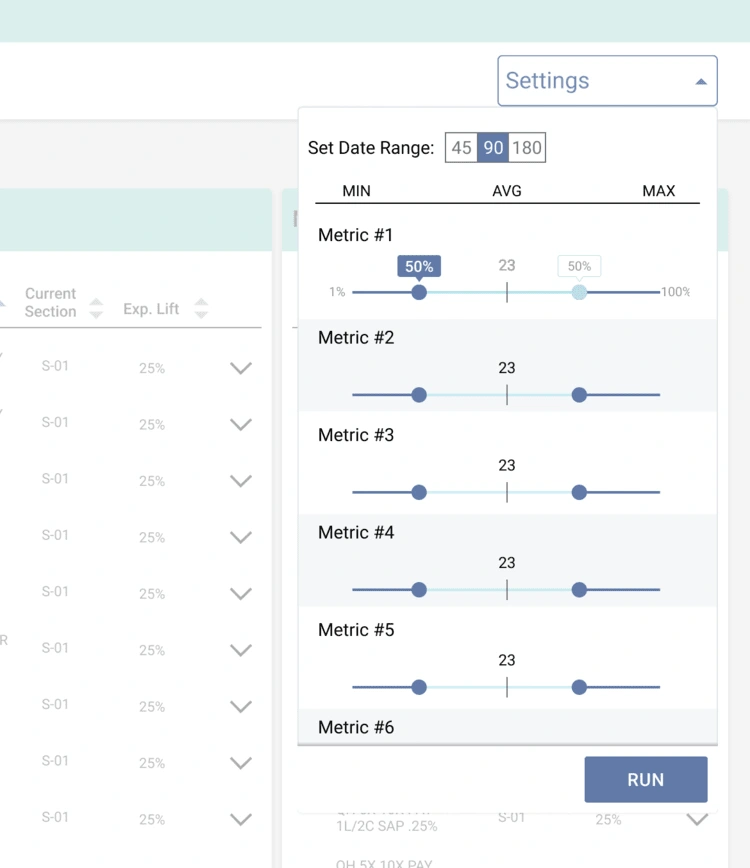750x868 pixels.
Task: Set date range to 45 days
Action: point(461,148)
